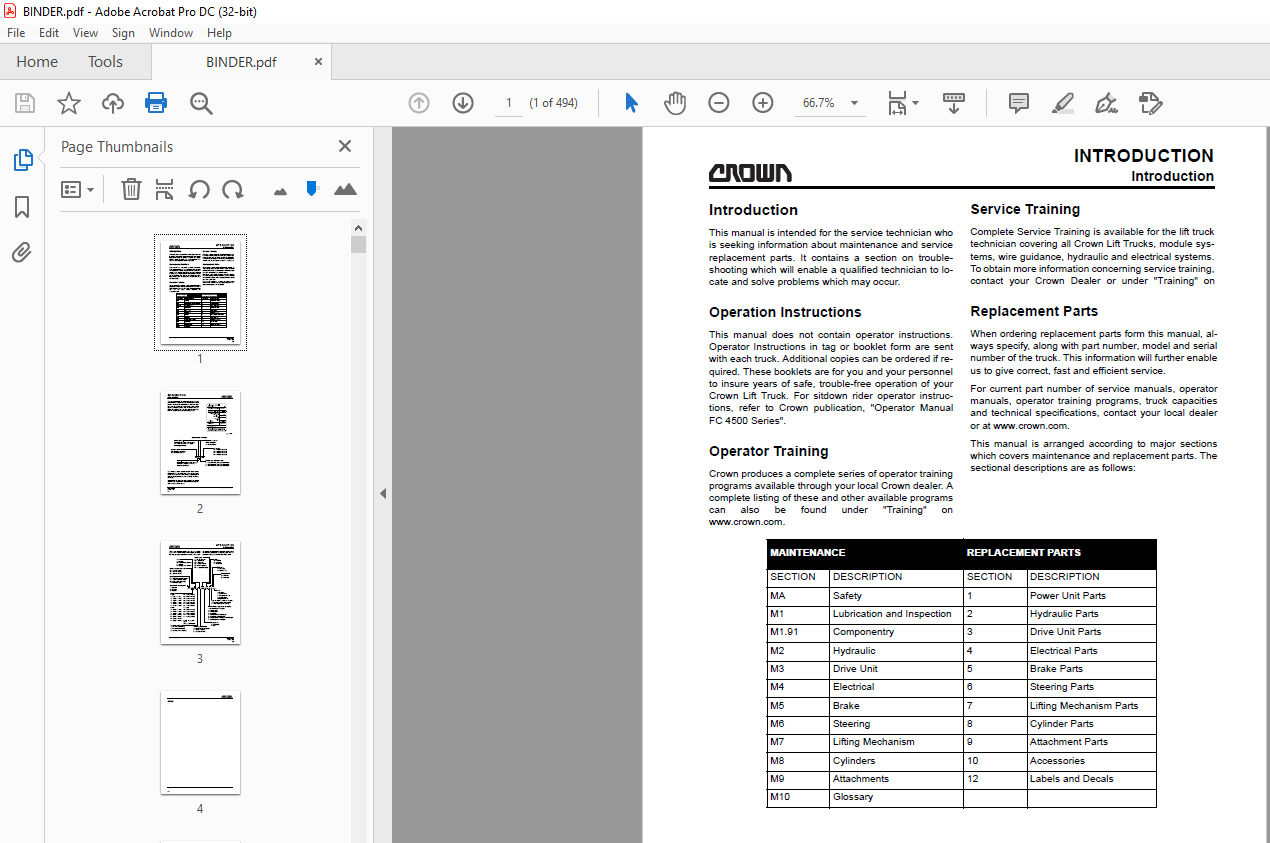Select the BINDER.pdf document tab
The image size is (1270, 843).
[241, 62]
